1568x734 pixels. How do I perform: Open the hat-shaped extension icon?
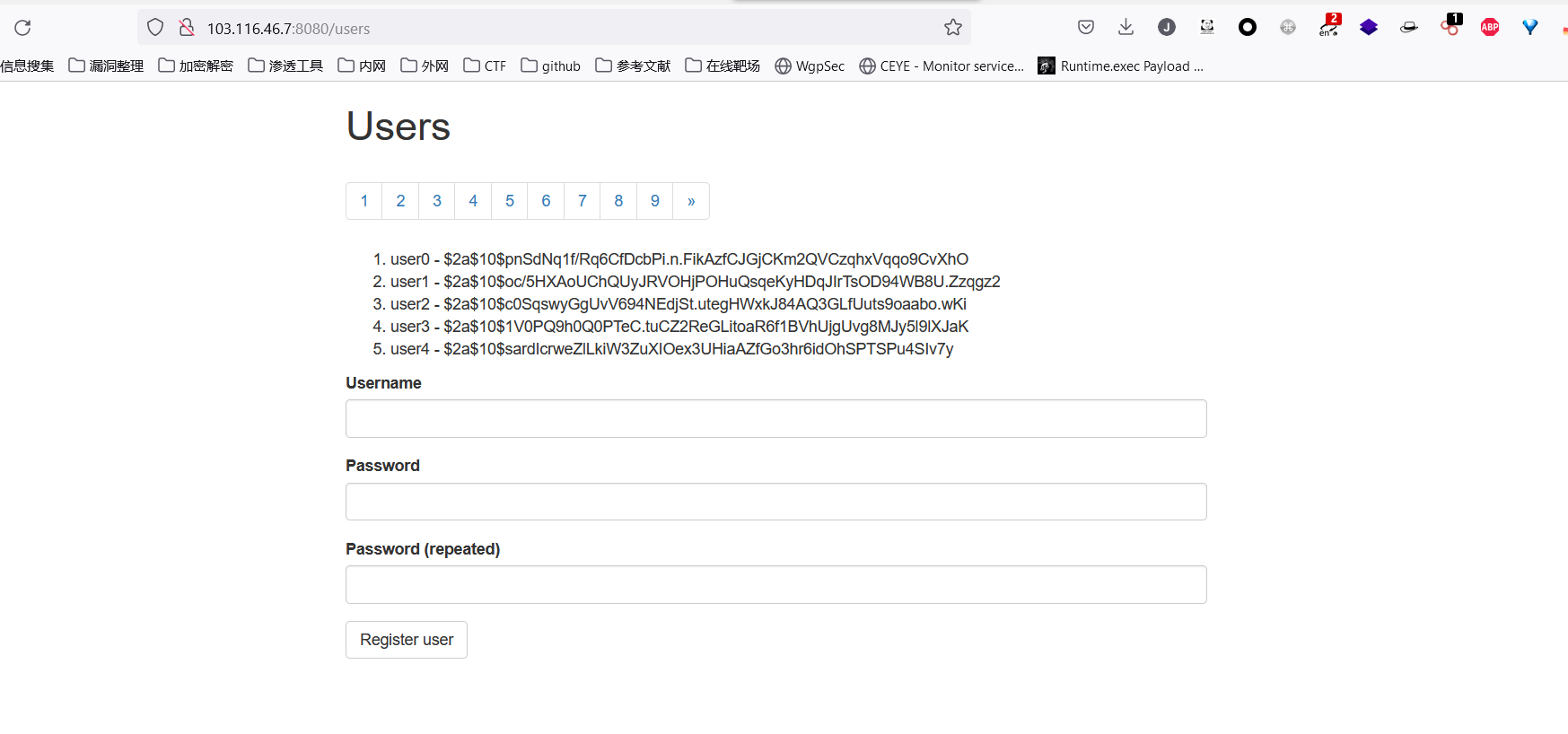click(1408, 27)
